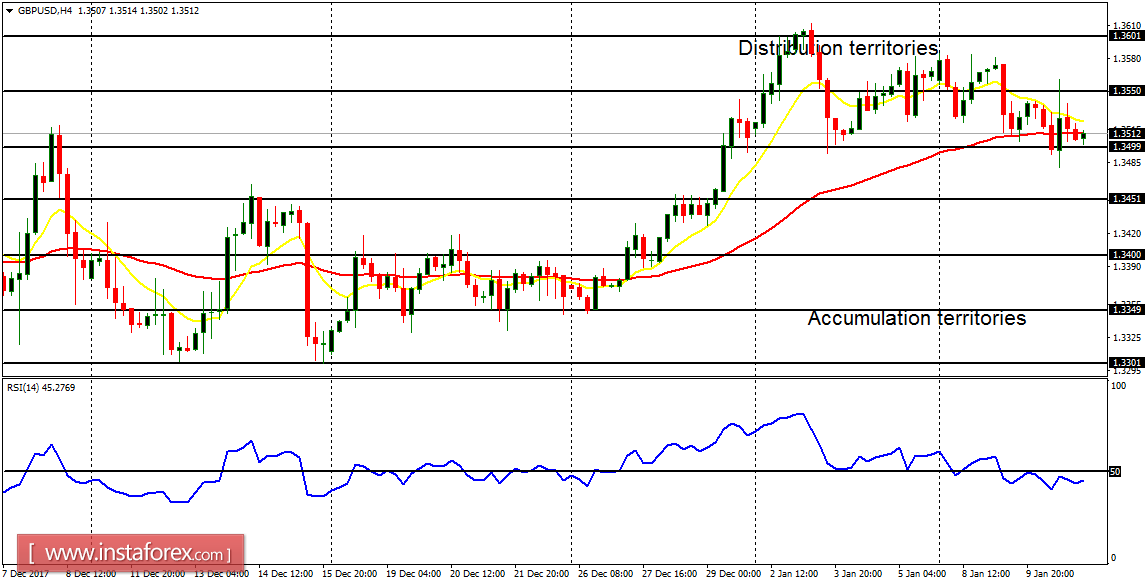Click the Accumulation territories annotation
Screen dimensions: 1147x585
click(x=917, y=319)
